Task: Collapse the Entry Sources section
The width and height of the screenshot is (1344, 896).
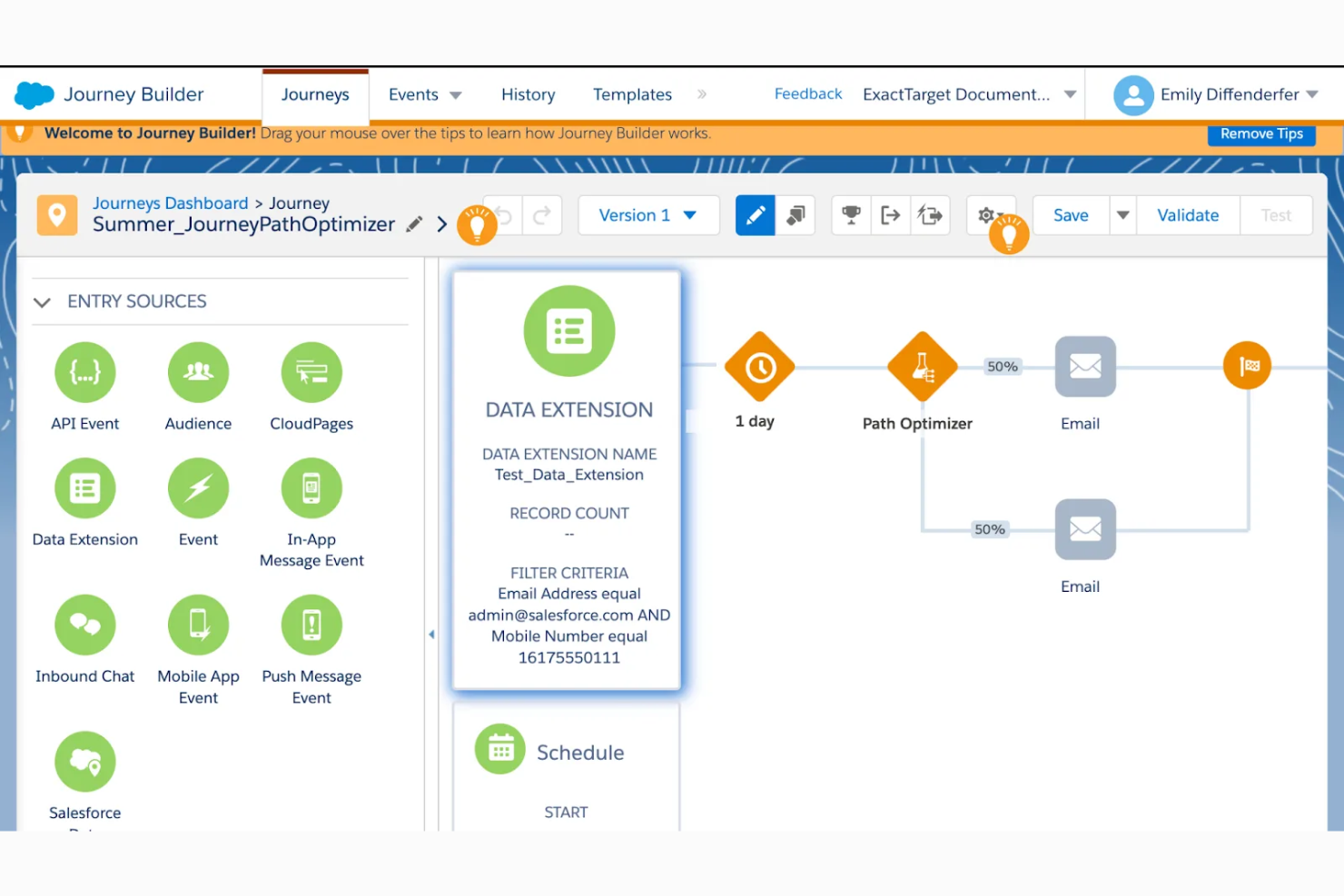Action: (x=42, y=302)
